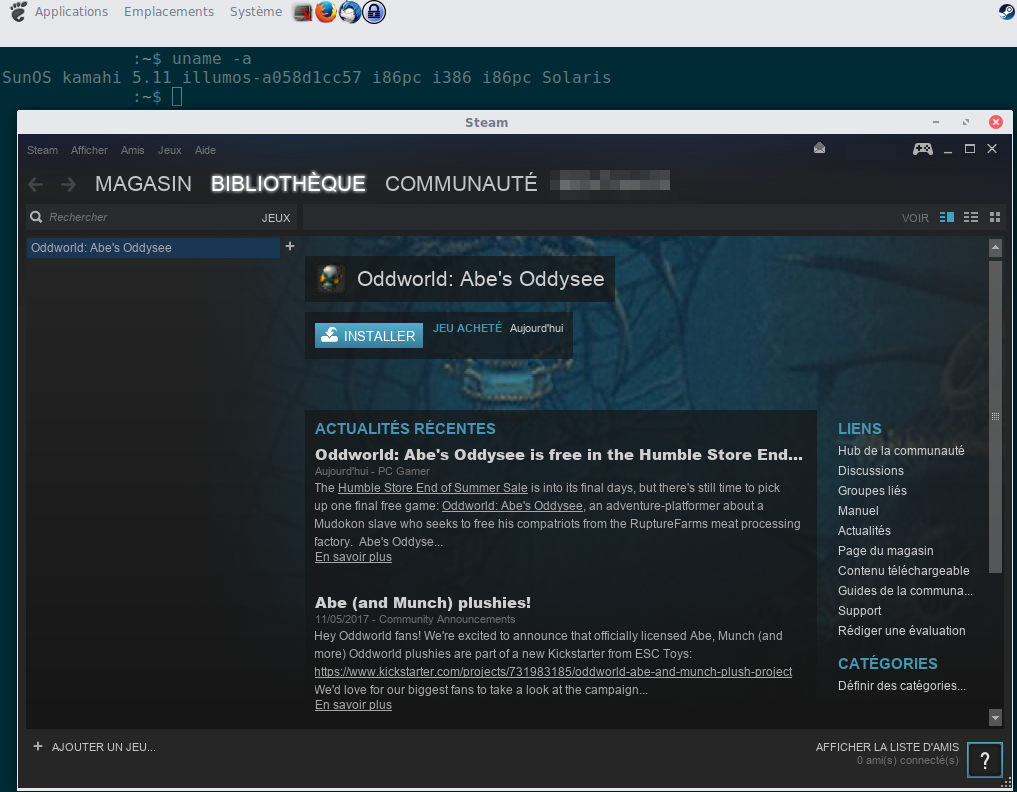Open the Actualités link
The height and width of the screenshot is (792, 1017).
click(x=864, y=531)
